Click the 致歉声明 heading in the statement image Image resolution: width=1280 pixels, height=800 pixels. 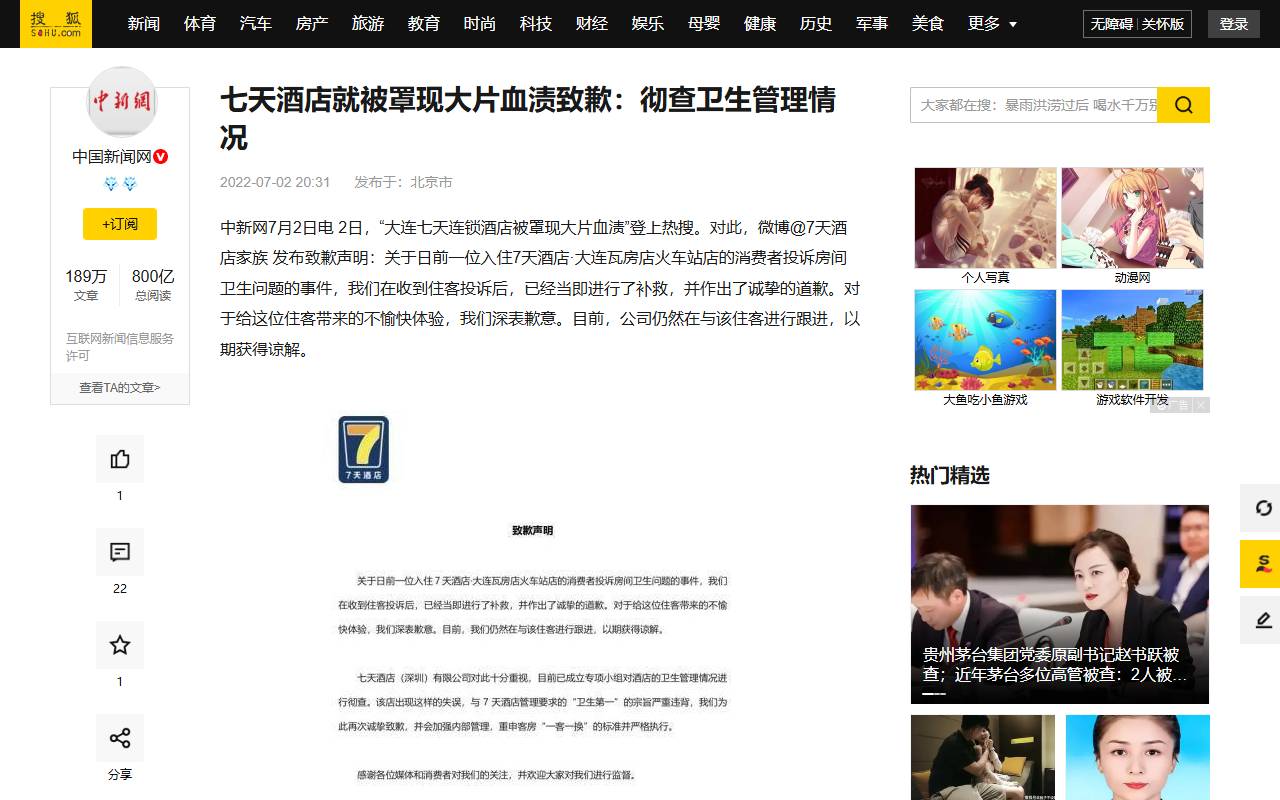pos(532,531)
